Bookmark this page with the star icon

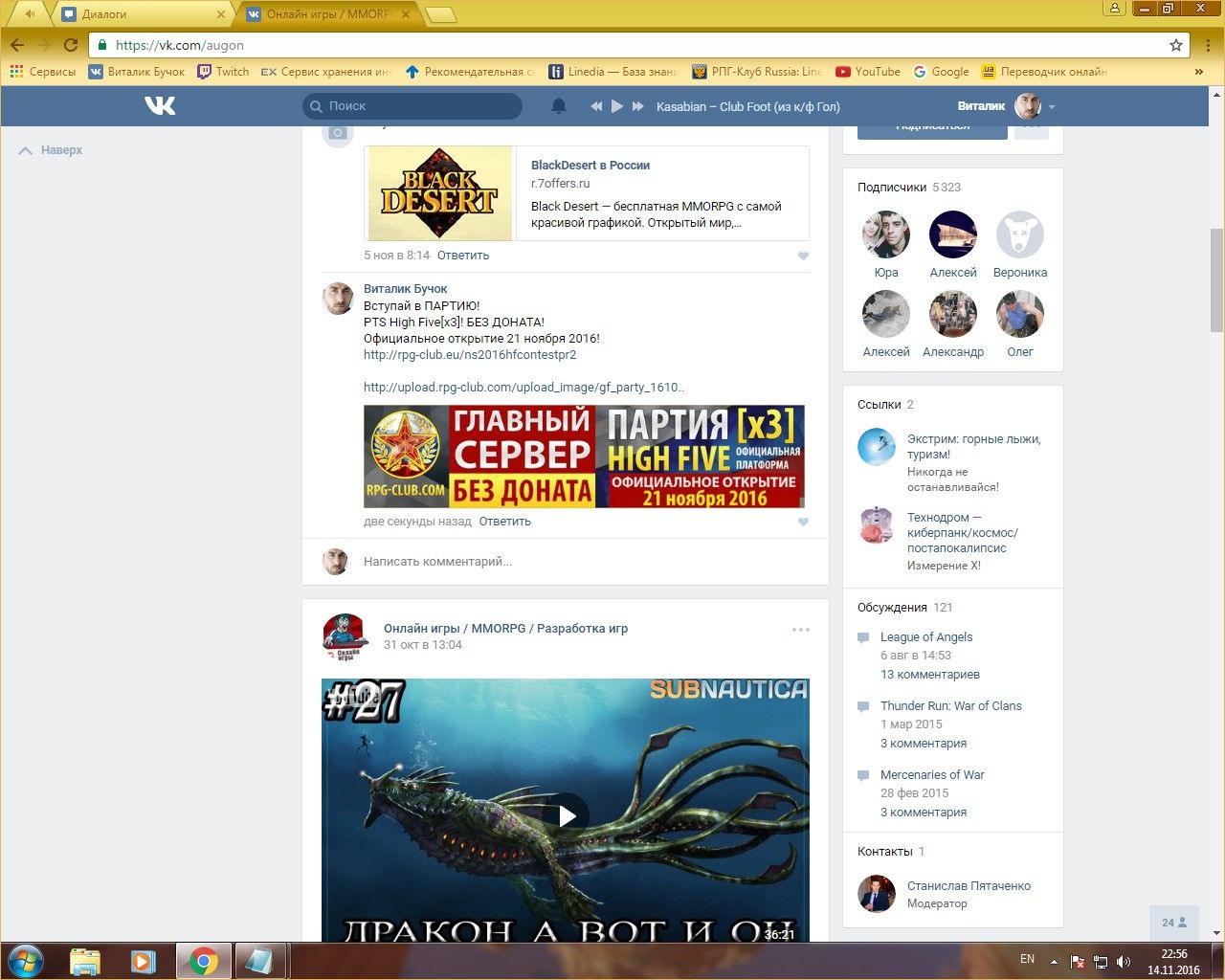pos(1176,45)
